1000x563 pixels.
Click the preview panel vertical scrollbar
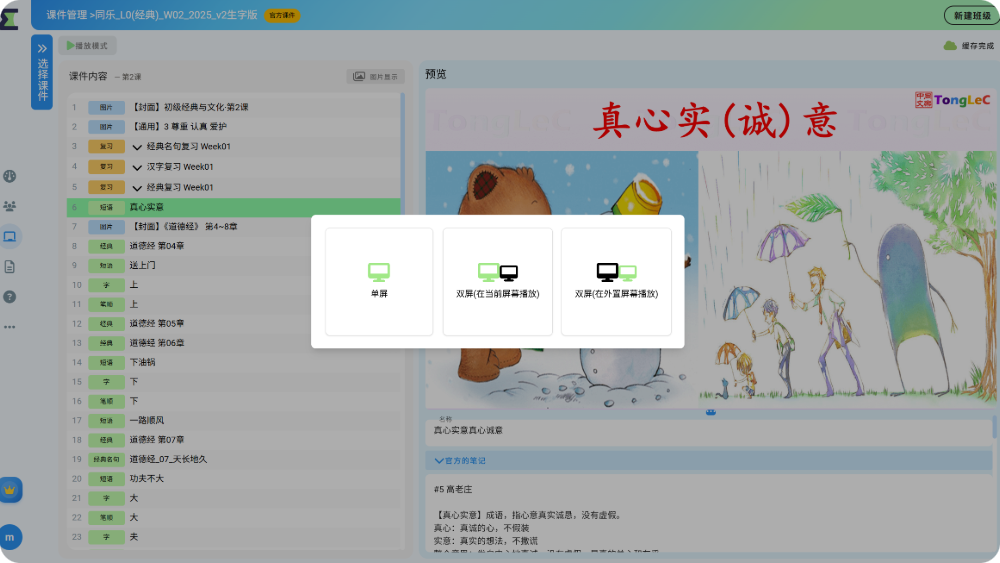[994, 427]
